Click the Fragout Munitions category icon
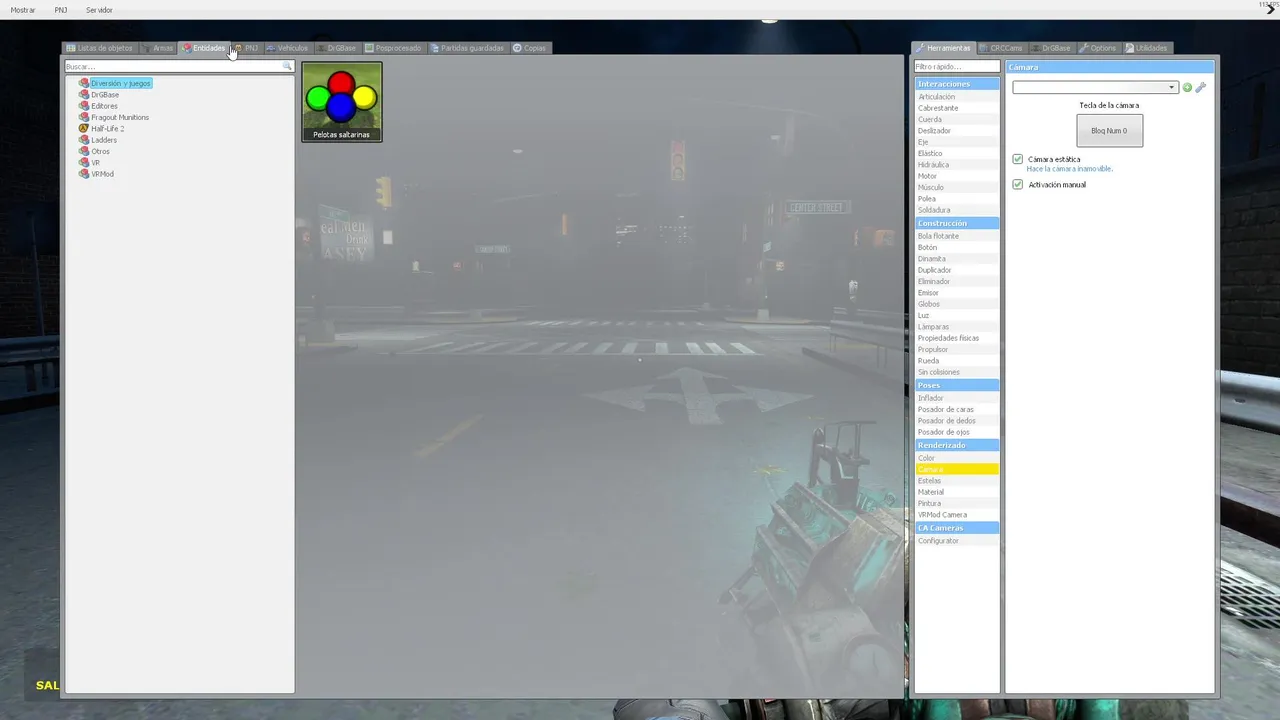 point(84,117)
